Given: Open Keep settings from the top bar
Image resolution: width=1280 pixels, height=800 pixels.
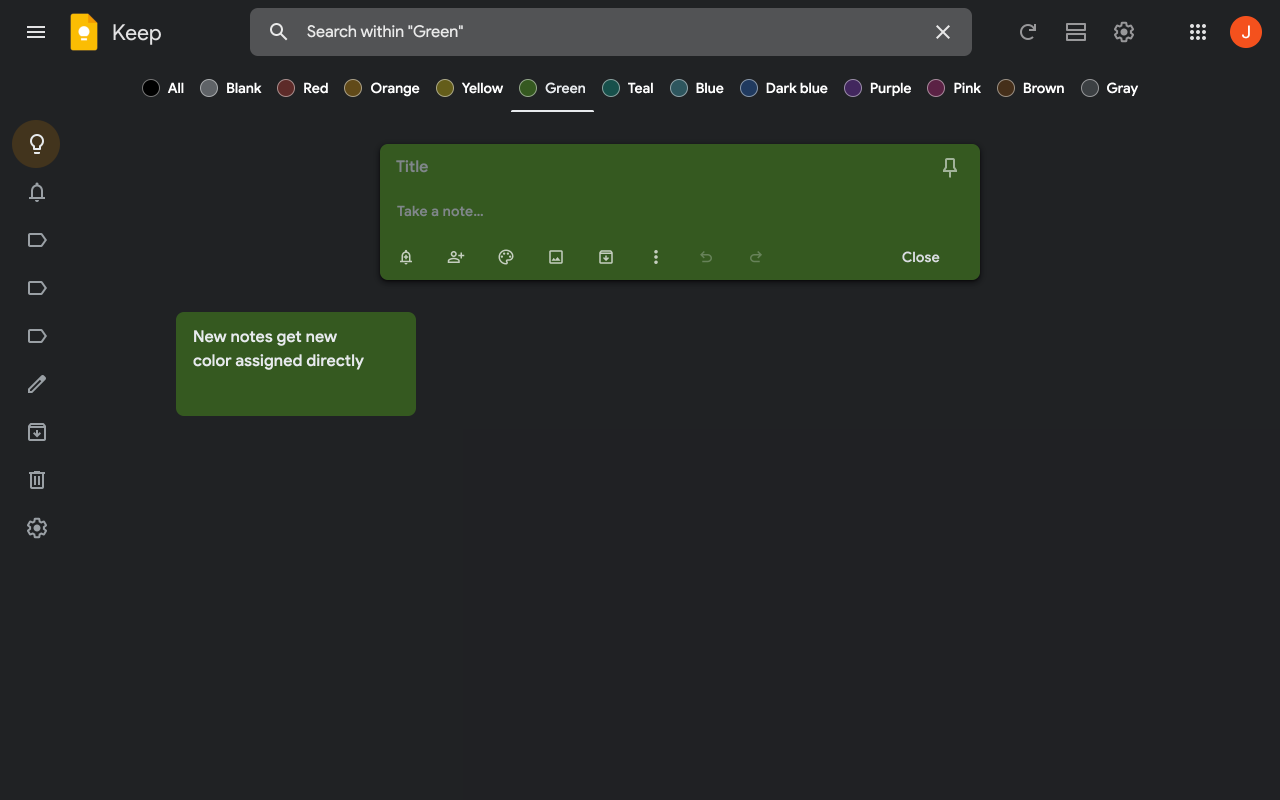Looking at the screenshot, I should (1124, 32).
